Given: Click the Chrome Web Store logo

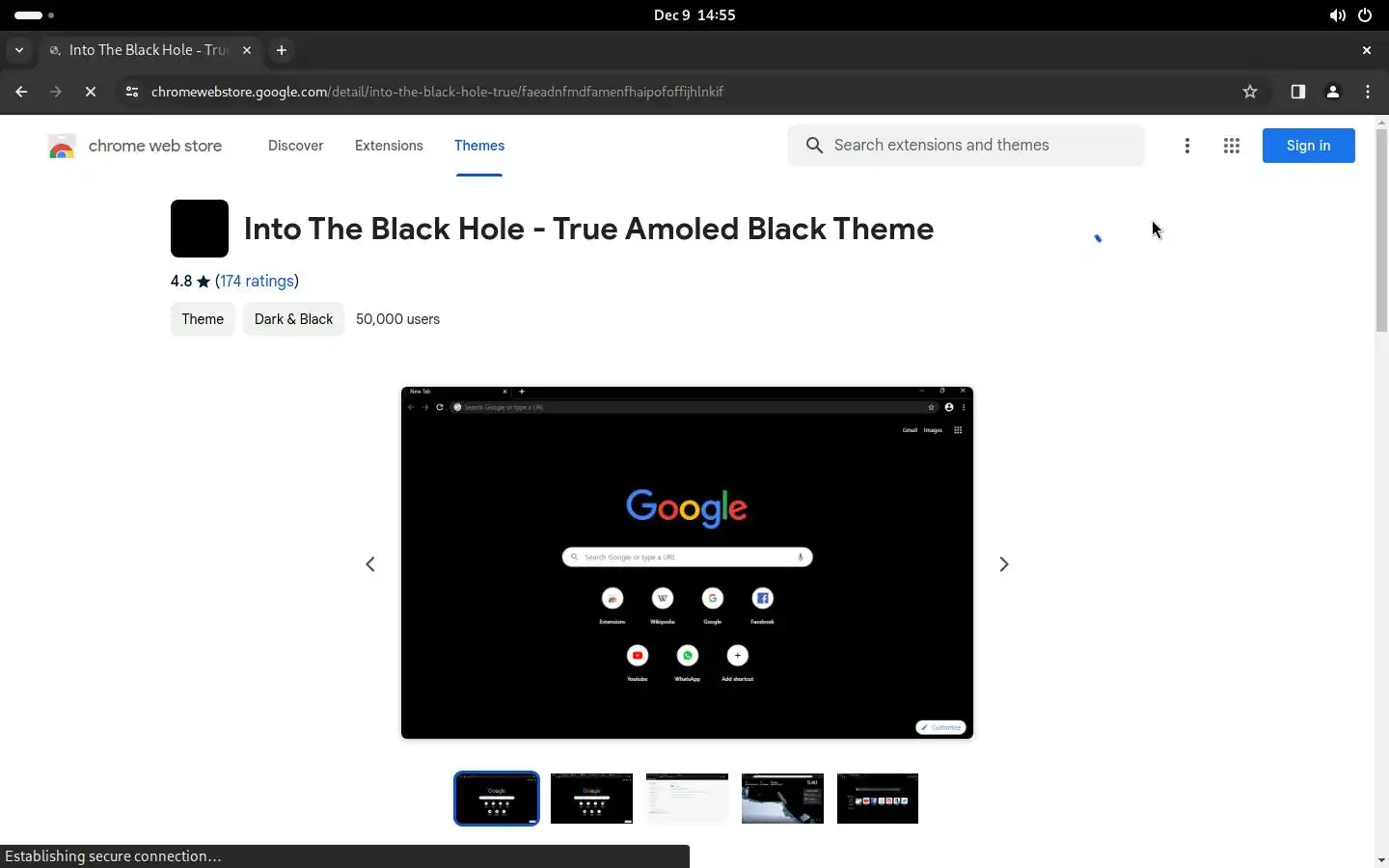Looking at the screenshot, I should coord(62,146).
